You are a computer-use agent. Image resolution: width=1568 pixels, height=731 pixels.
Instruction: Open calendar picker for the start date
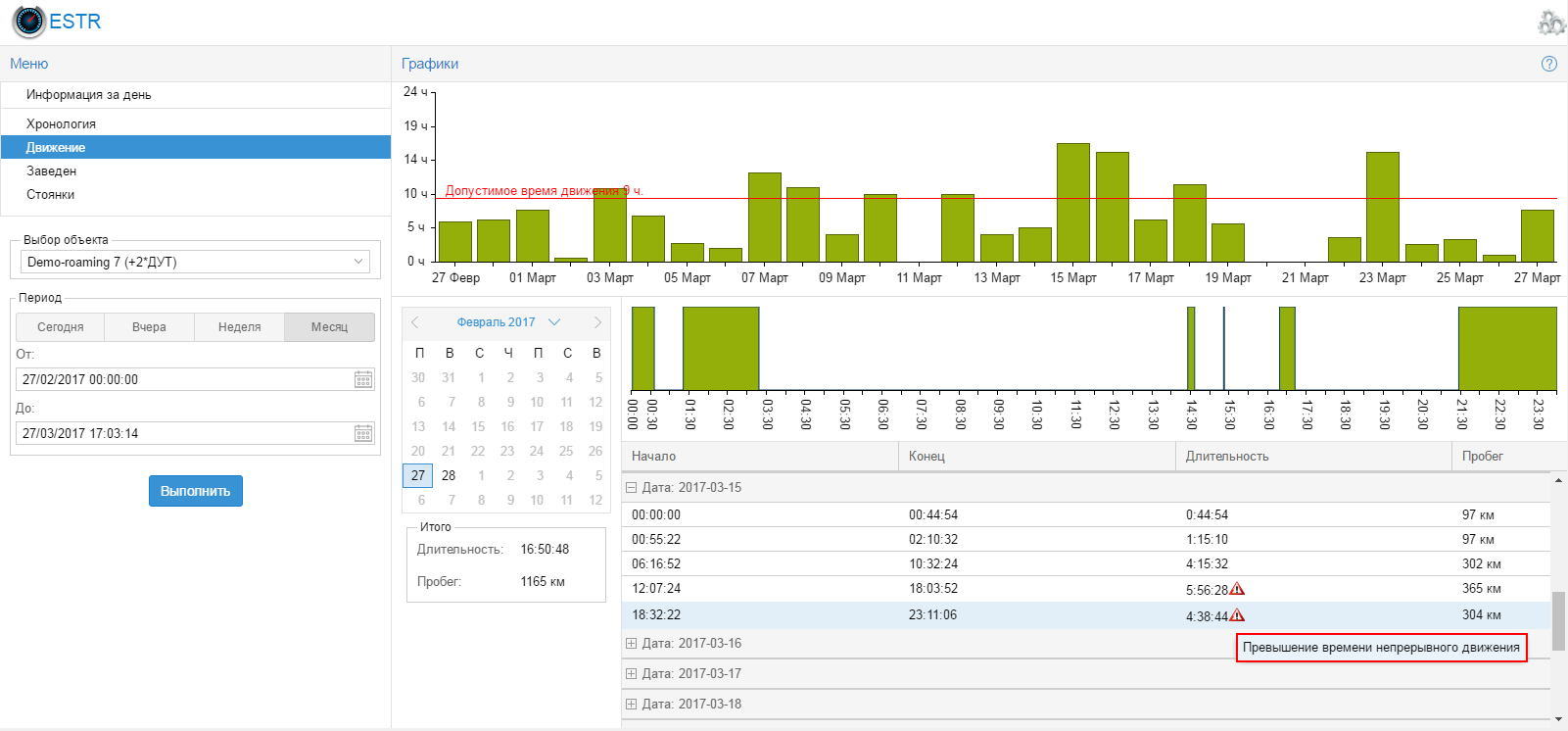pos(362,379)
